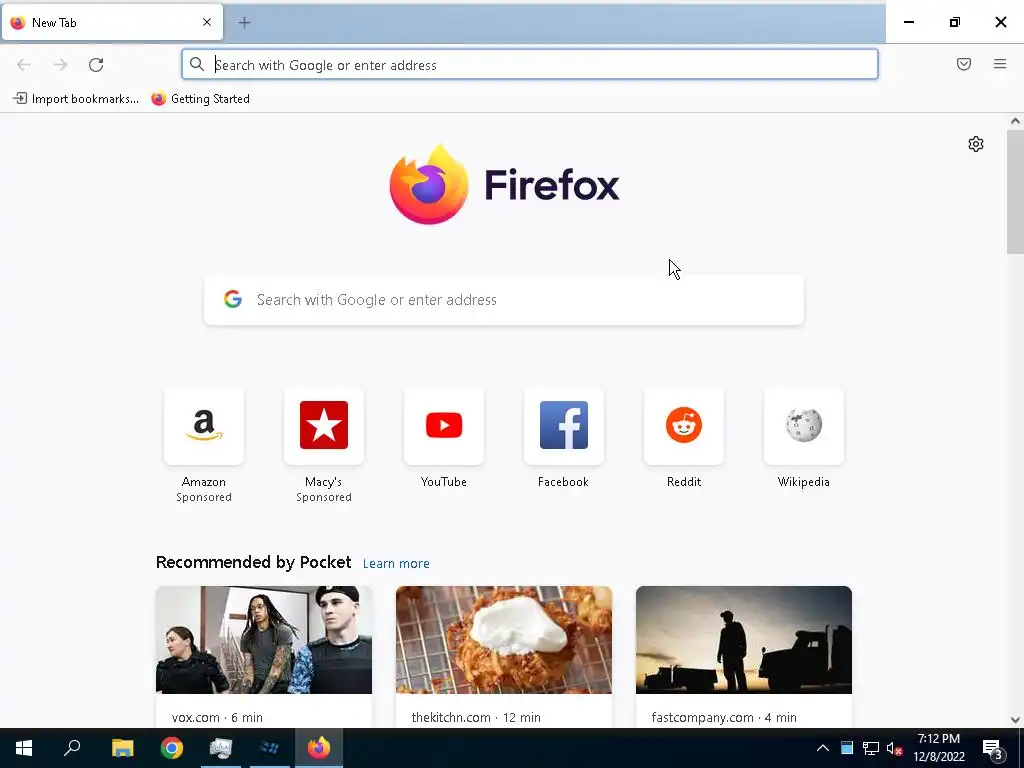Click the Back navigation arrow
This screenshot has height=768, width=1024.
[24, 65]
